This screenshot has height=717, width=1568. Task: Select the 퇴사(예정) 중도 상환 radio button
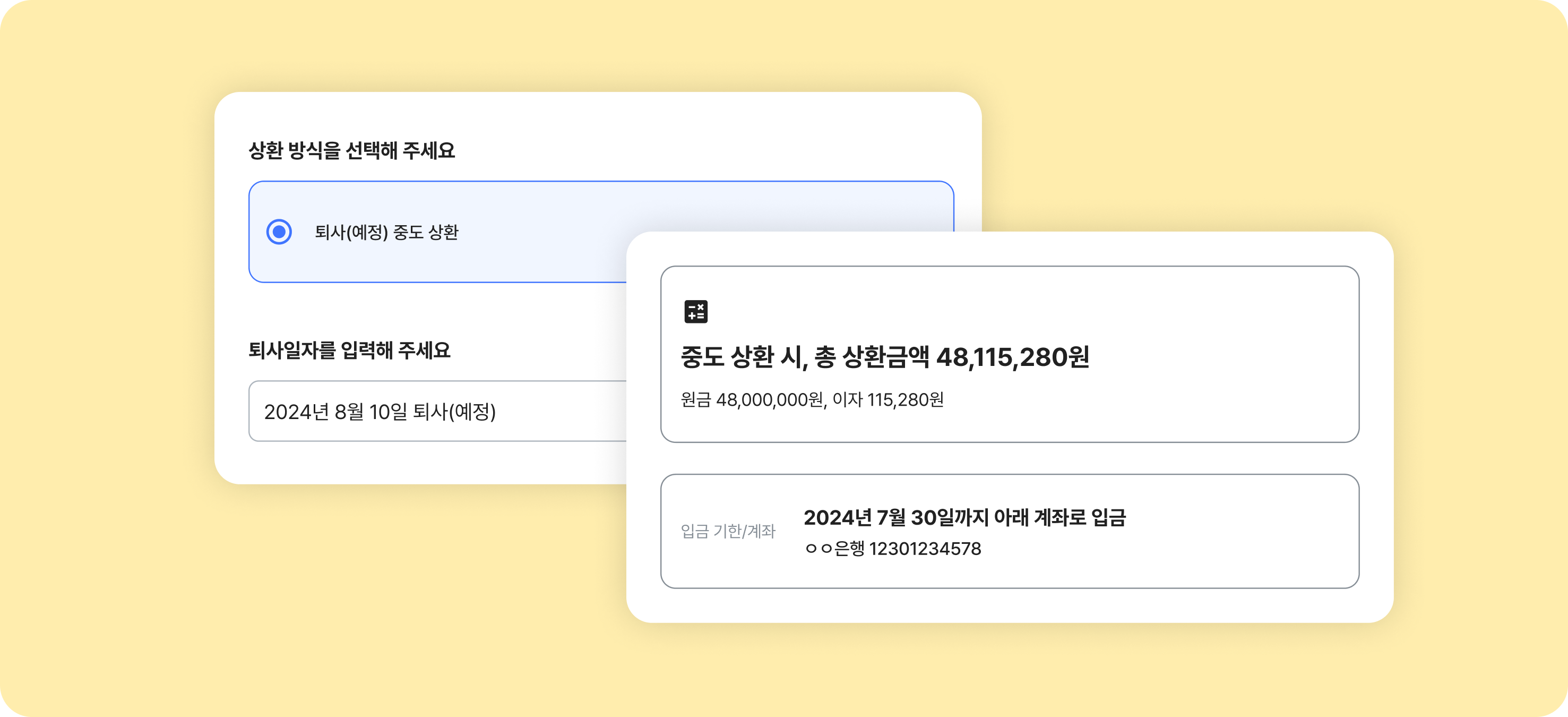279,232
